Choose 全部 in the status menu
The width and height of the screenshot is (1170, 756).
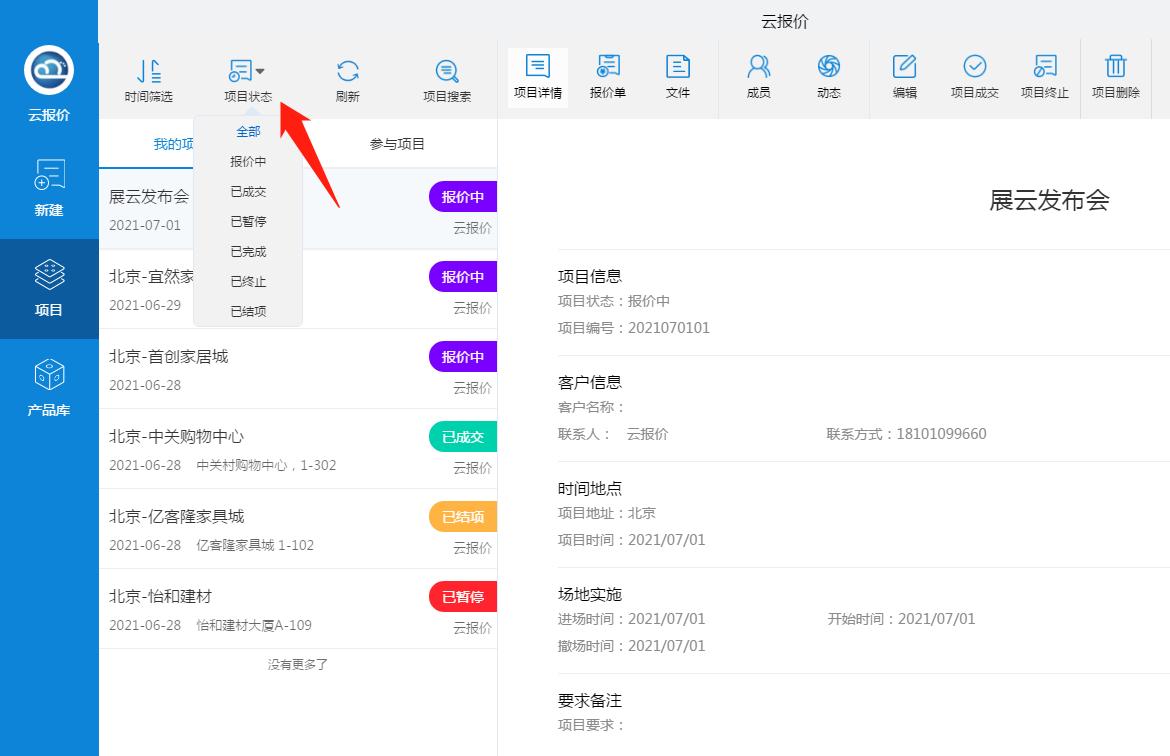click(247, 131)
